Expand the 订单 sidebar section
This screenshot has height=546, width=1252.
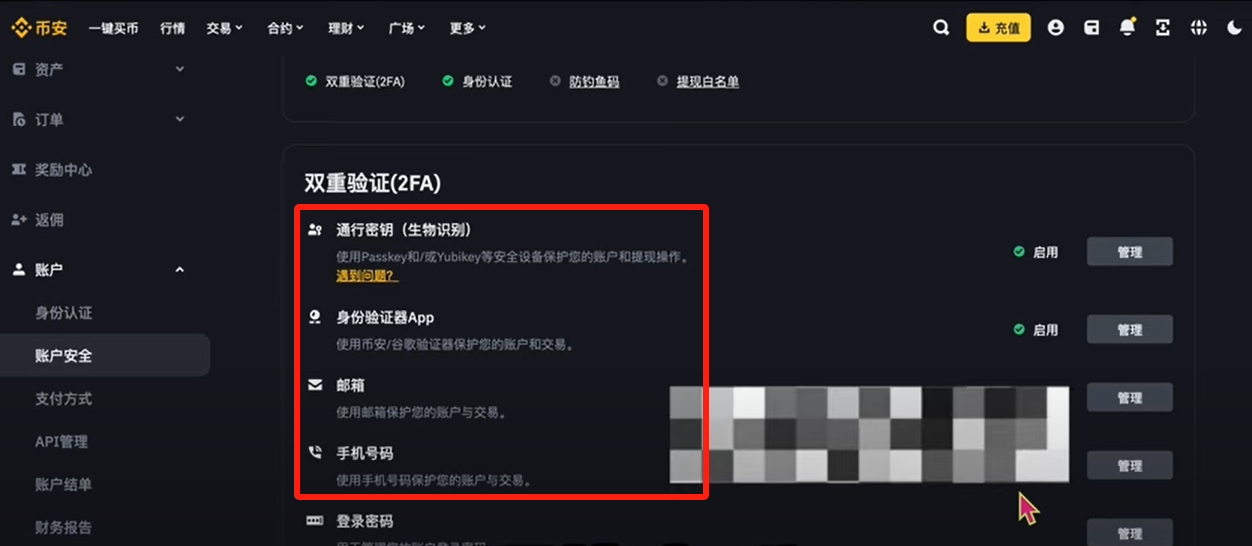point(97,119)
